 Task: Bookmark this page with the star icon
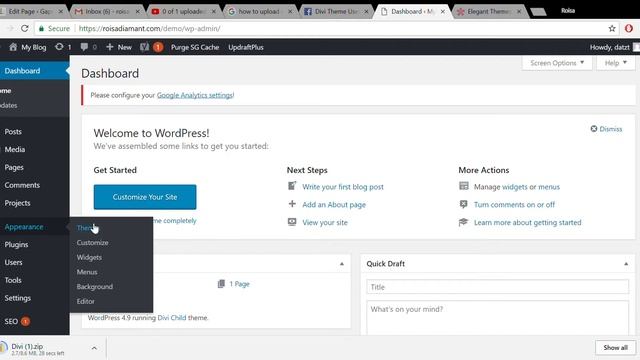tap(612, 29)
